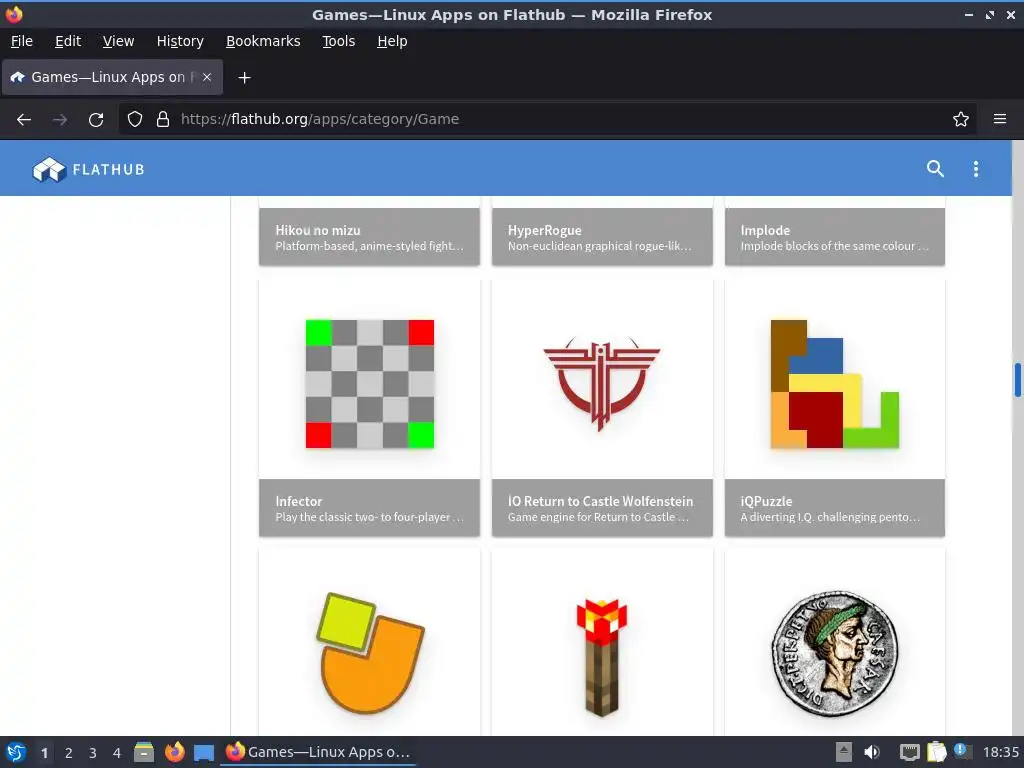Select the iQPuzzle colored blocks icon
Image resolution: width=1024 pixels, height=768 pixels.
coord(835,384)
